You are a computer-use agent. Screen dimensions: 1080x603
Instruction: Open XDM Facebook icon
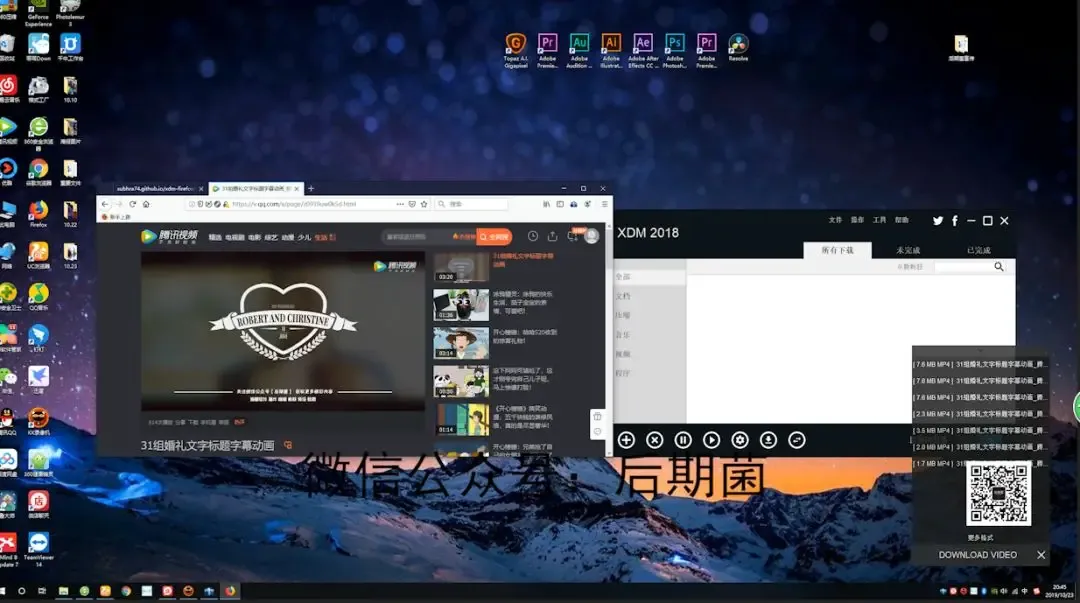tap(955, 221)
